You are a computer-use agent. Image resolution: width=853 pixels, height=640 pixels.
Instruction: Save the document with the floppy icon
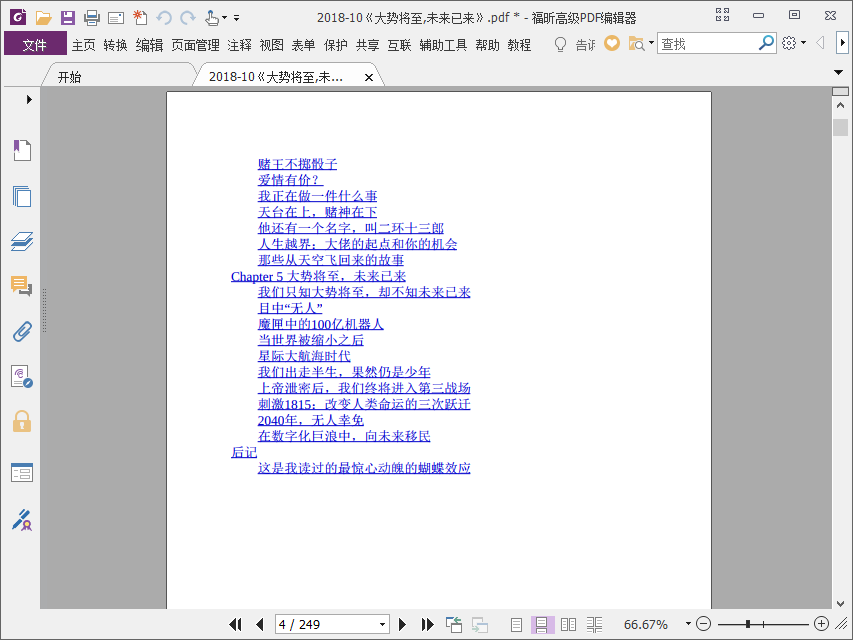coord(67,18)
